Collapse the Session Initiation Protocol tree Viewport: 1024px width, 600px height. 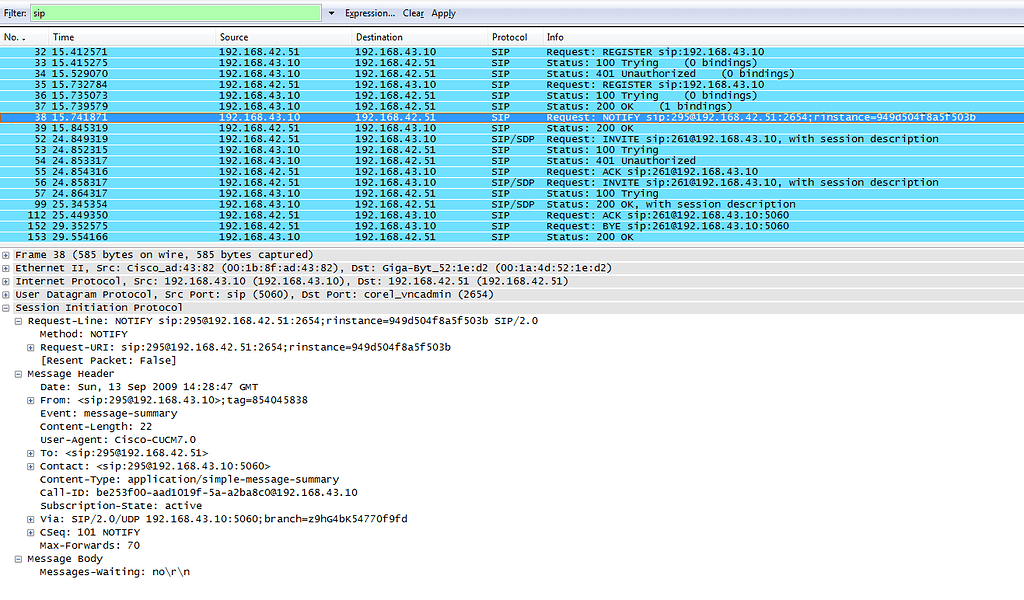pyautogui.click(x=7, y=307)
